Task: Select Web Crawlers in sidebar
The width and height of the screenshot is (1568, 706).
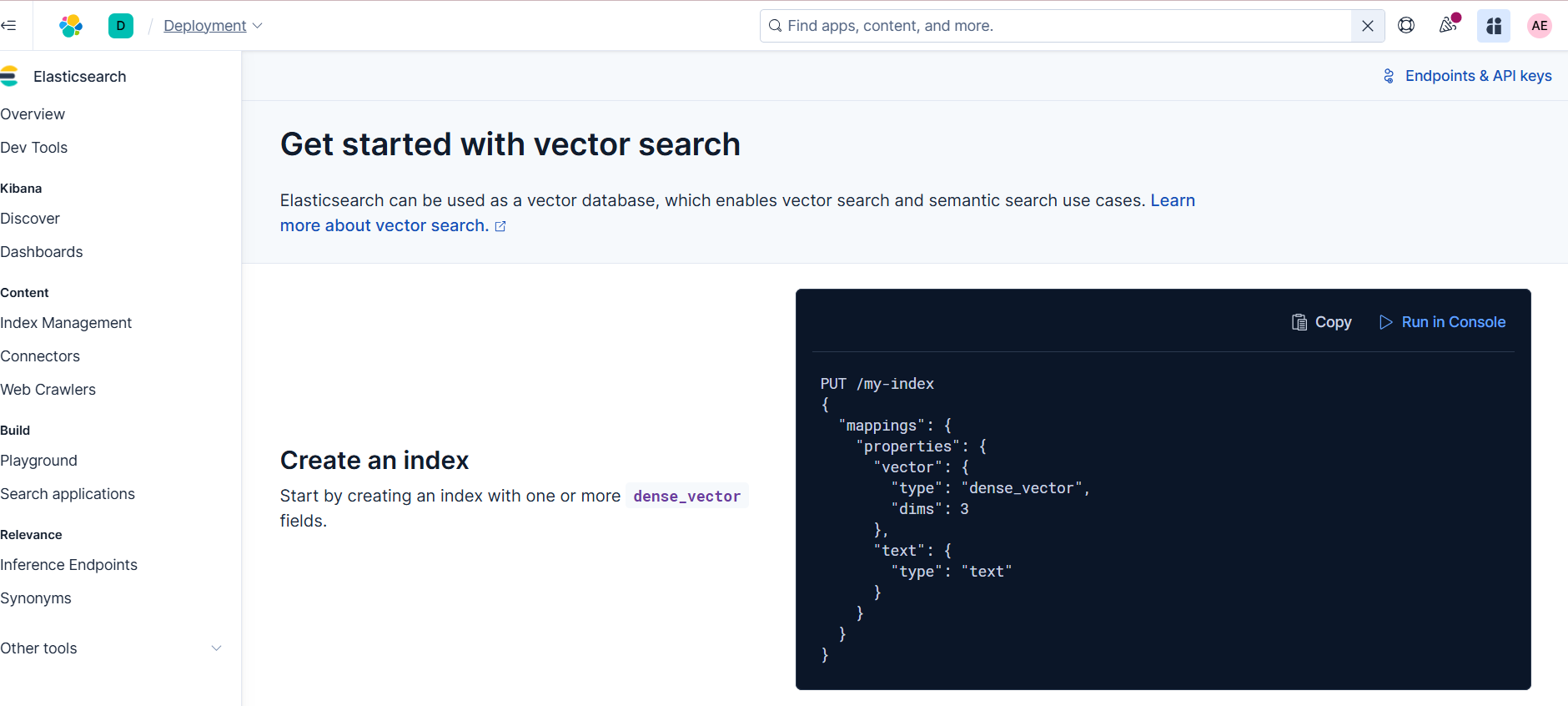Action: point(48,390)
